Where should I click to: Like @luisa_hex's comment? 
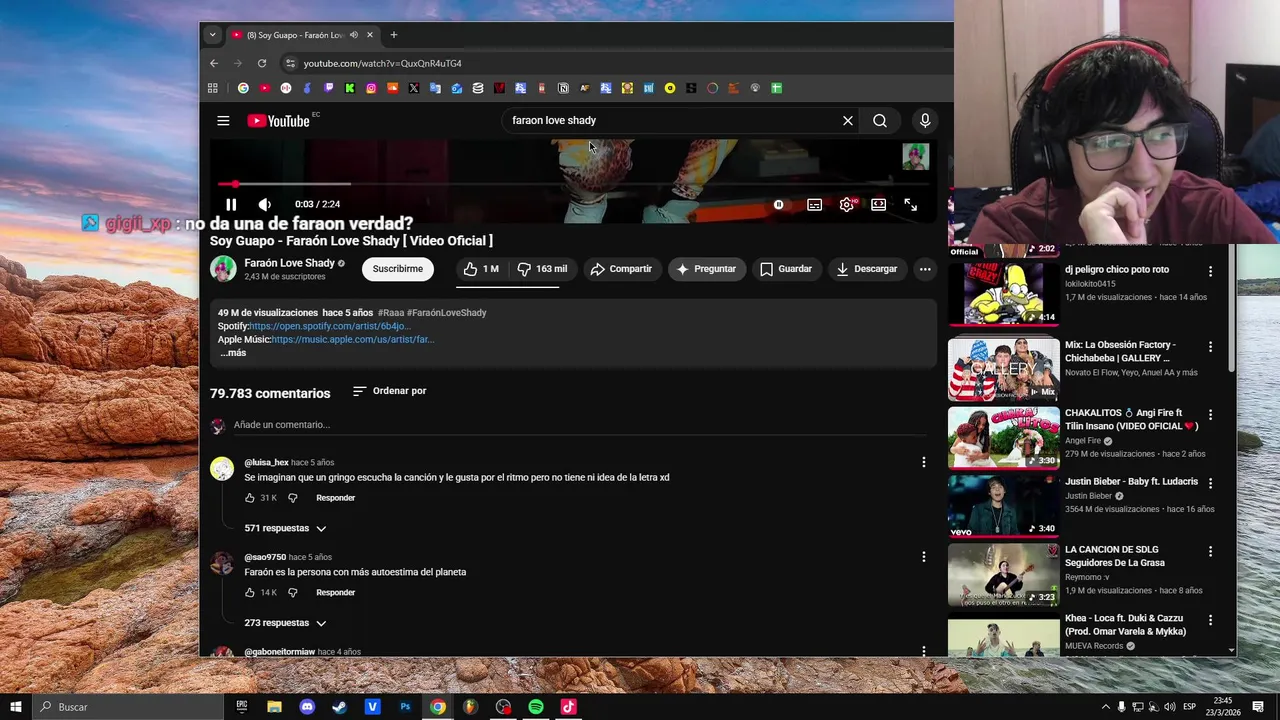pyautogui.click(x=250, y=498)
